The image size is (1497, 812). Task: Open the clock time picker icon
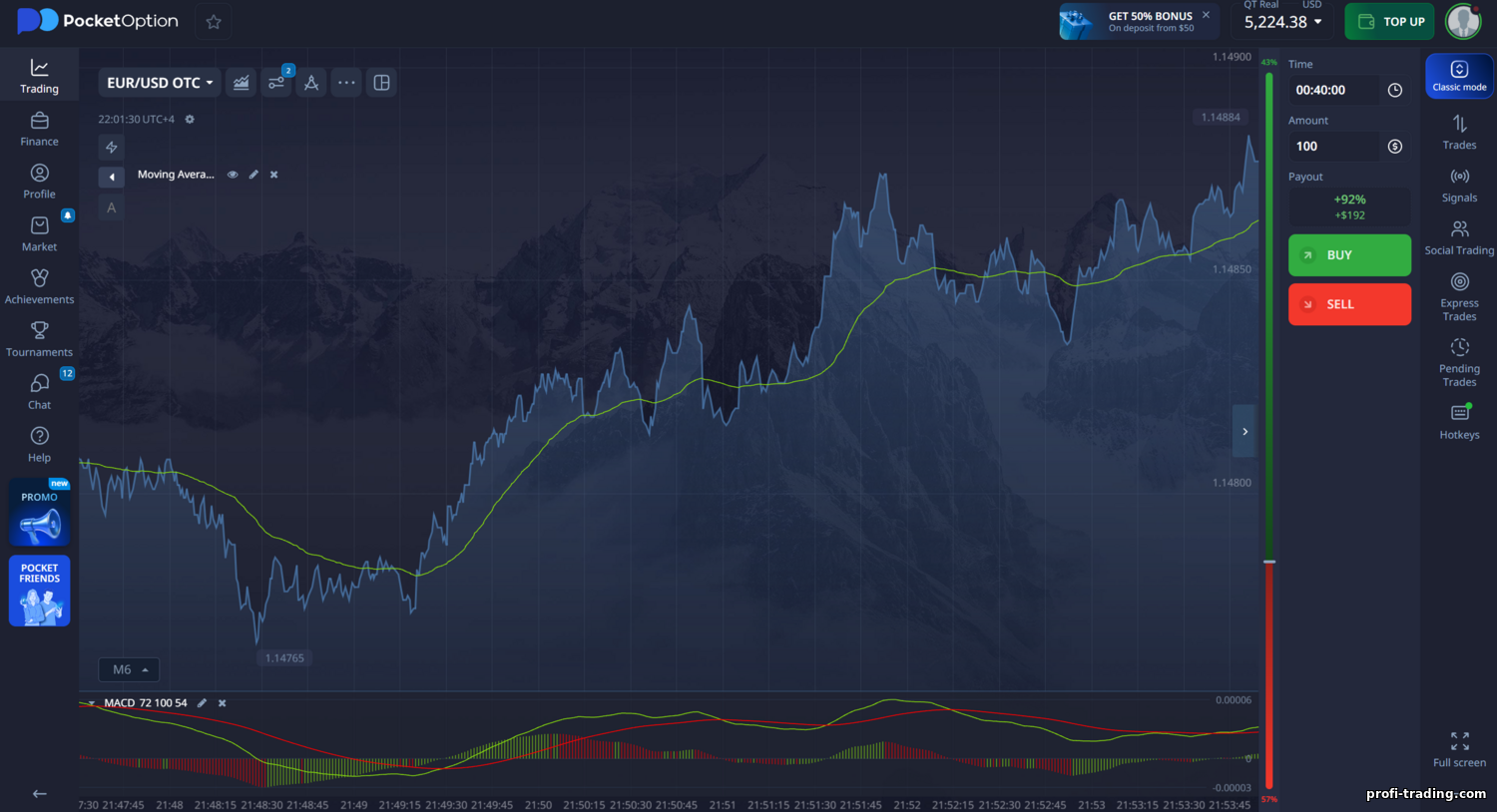[1395, 90]
